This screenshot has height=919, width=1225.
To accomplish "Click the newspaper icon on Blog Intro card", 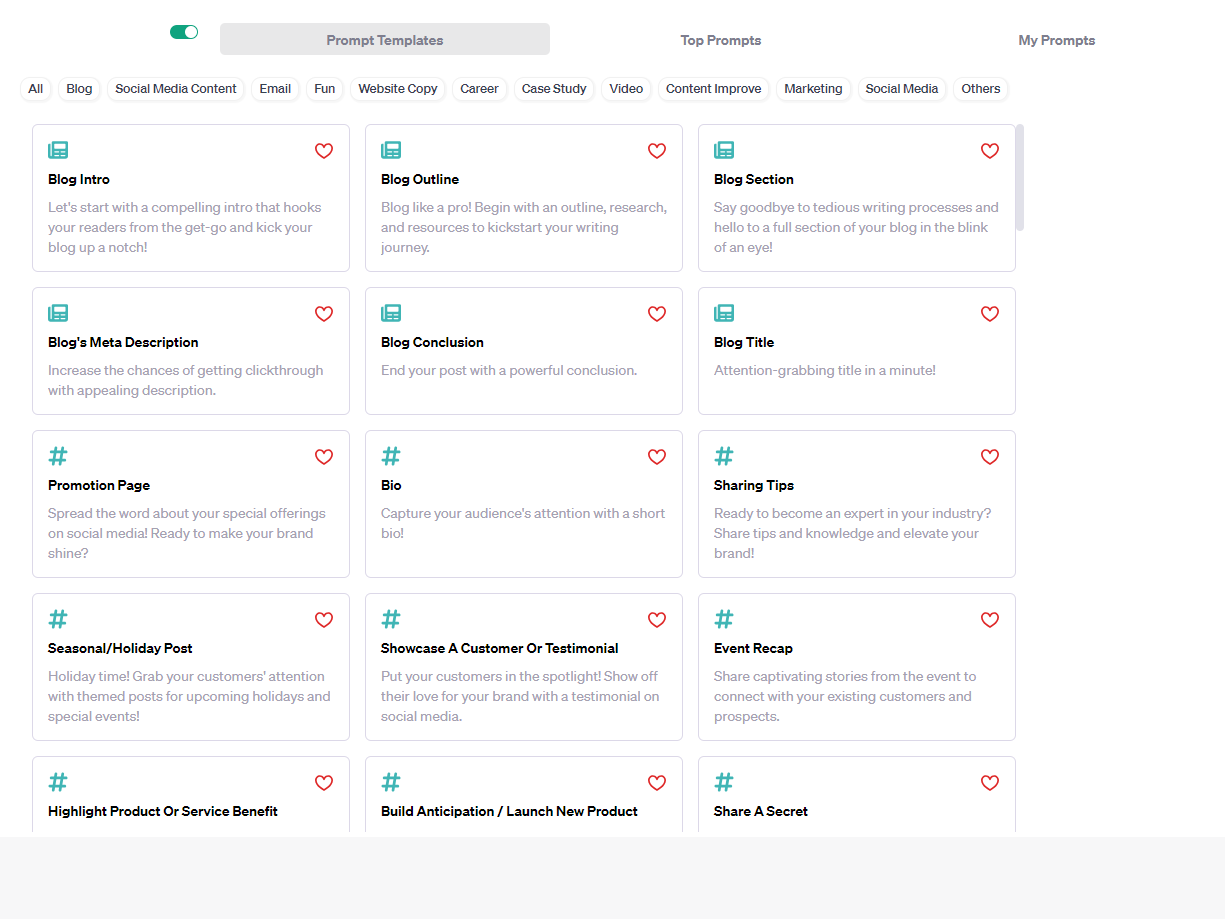I will point(57,148).
